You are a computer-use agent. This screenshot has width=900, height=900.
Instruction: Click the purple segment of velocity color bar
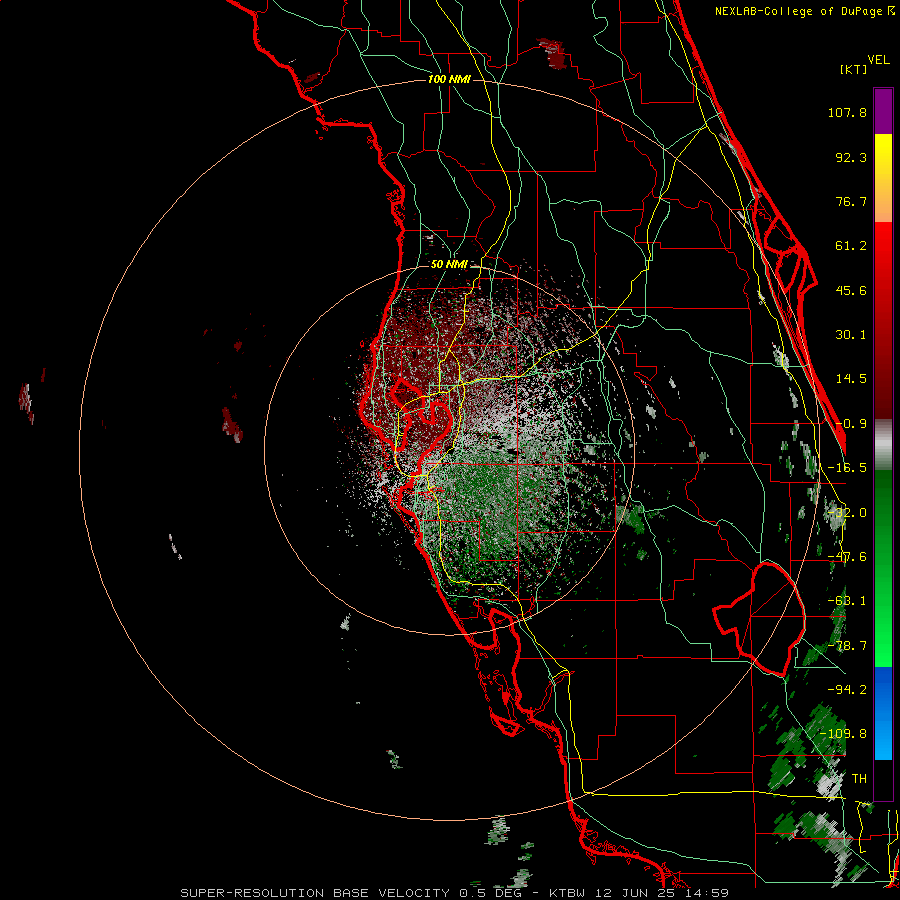pos(883,111)
